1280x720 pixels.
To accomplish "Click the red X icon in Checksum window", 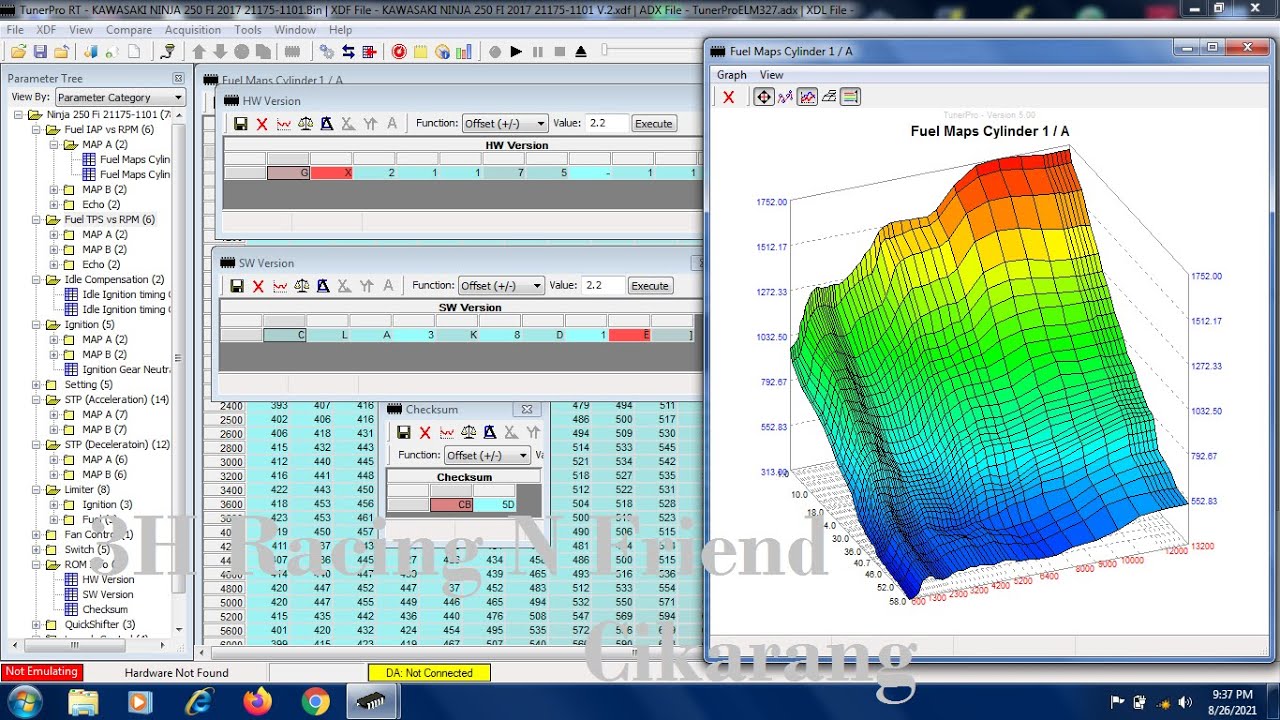I will [x=425, y=432].
